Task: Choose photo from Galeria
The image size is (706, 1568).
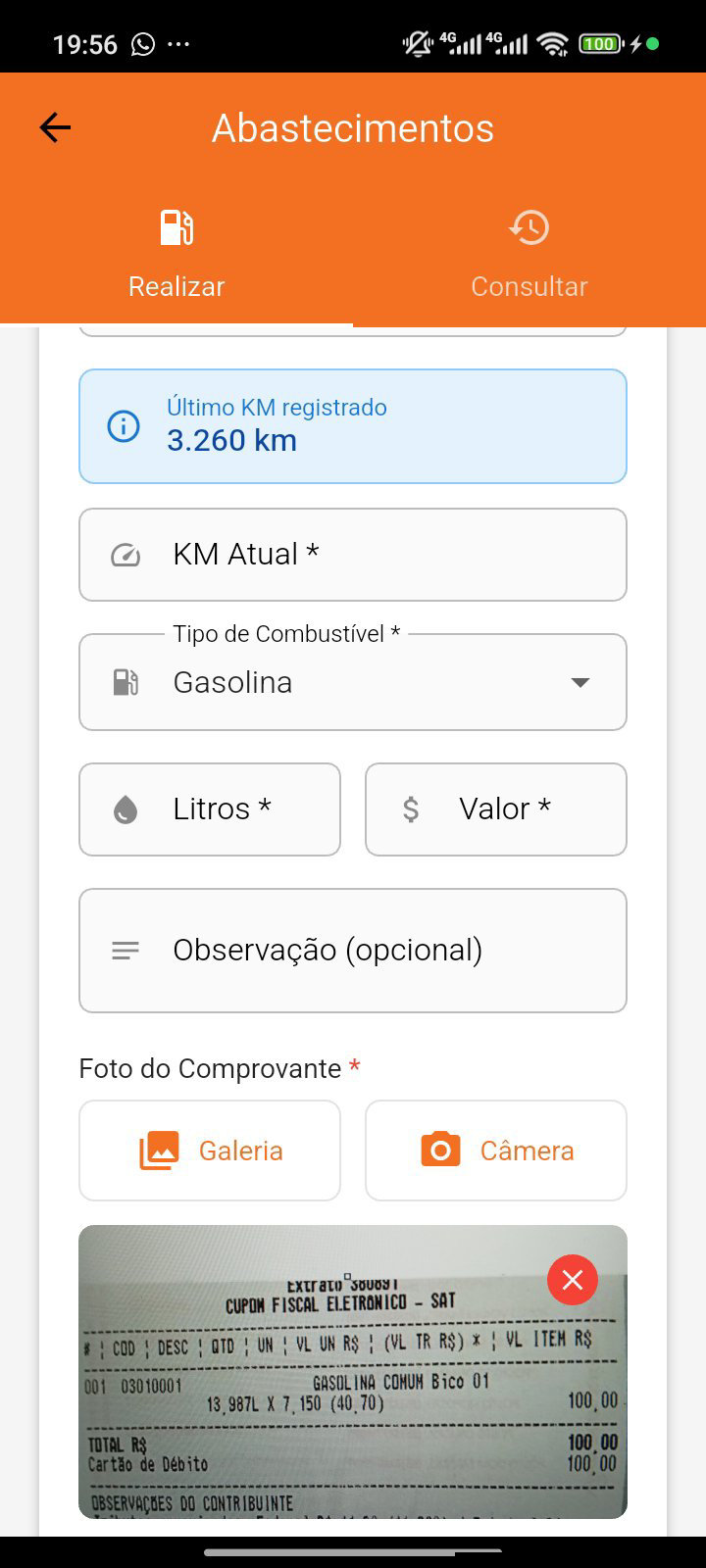Action: (210, 1151)
